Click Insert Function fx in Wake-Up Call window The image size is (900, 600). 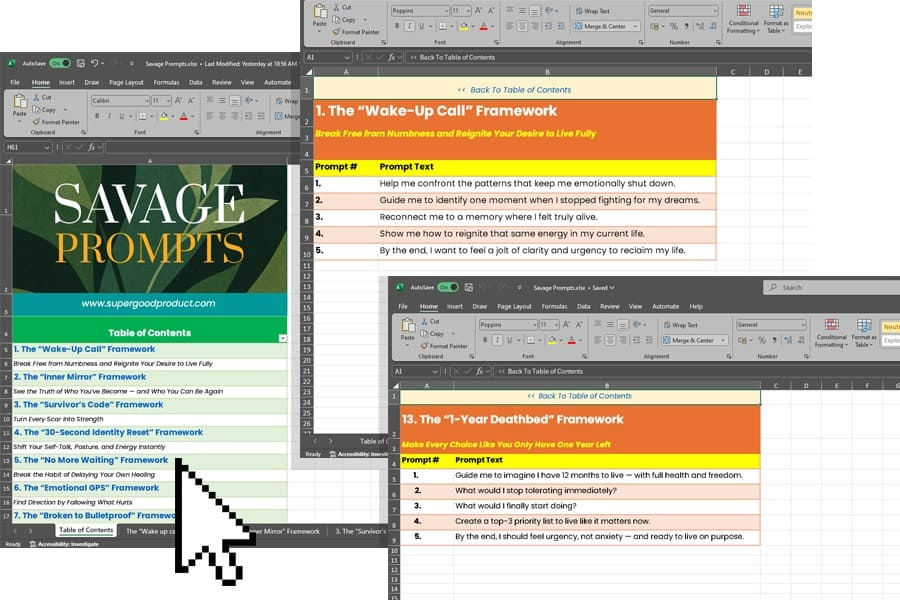[391, 57]
